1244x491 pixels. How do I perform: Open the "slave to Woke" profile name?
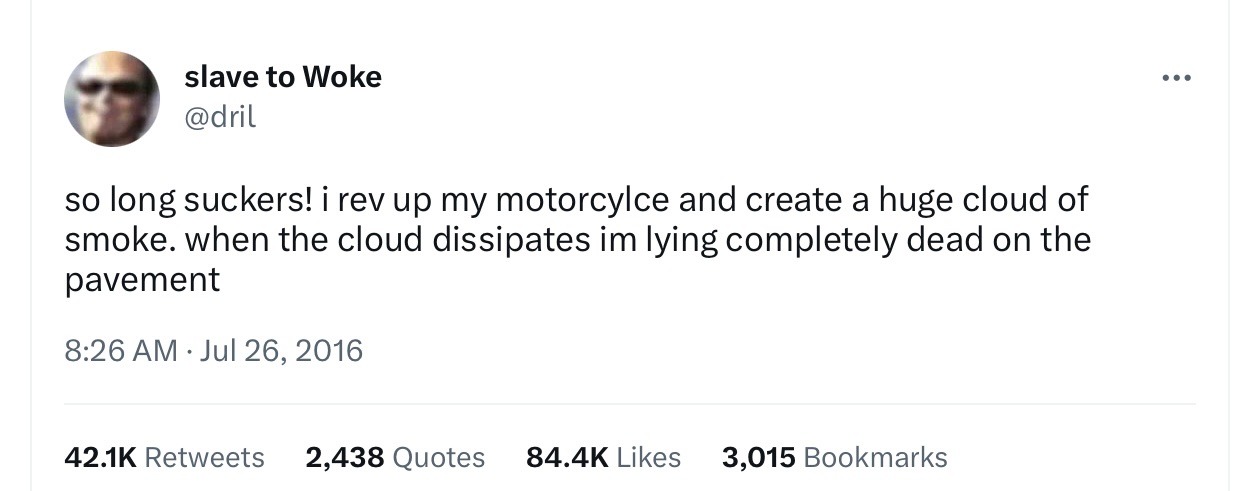[283, 77]
